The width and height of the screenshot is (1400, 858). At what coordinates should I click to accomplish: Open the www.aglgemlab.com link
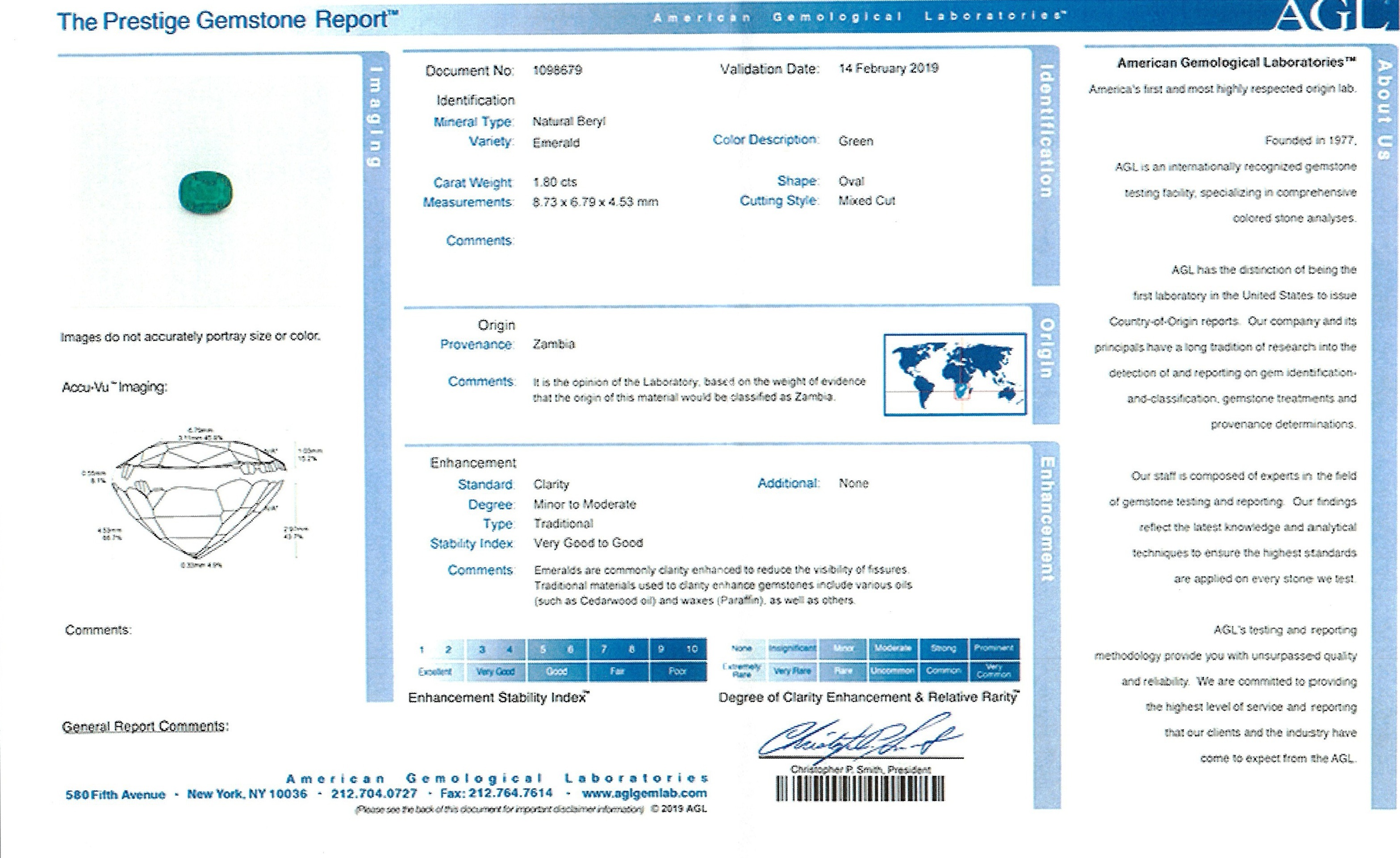tap(645, 793)
